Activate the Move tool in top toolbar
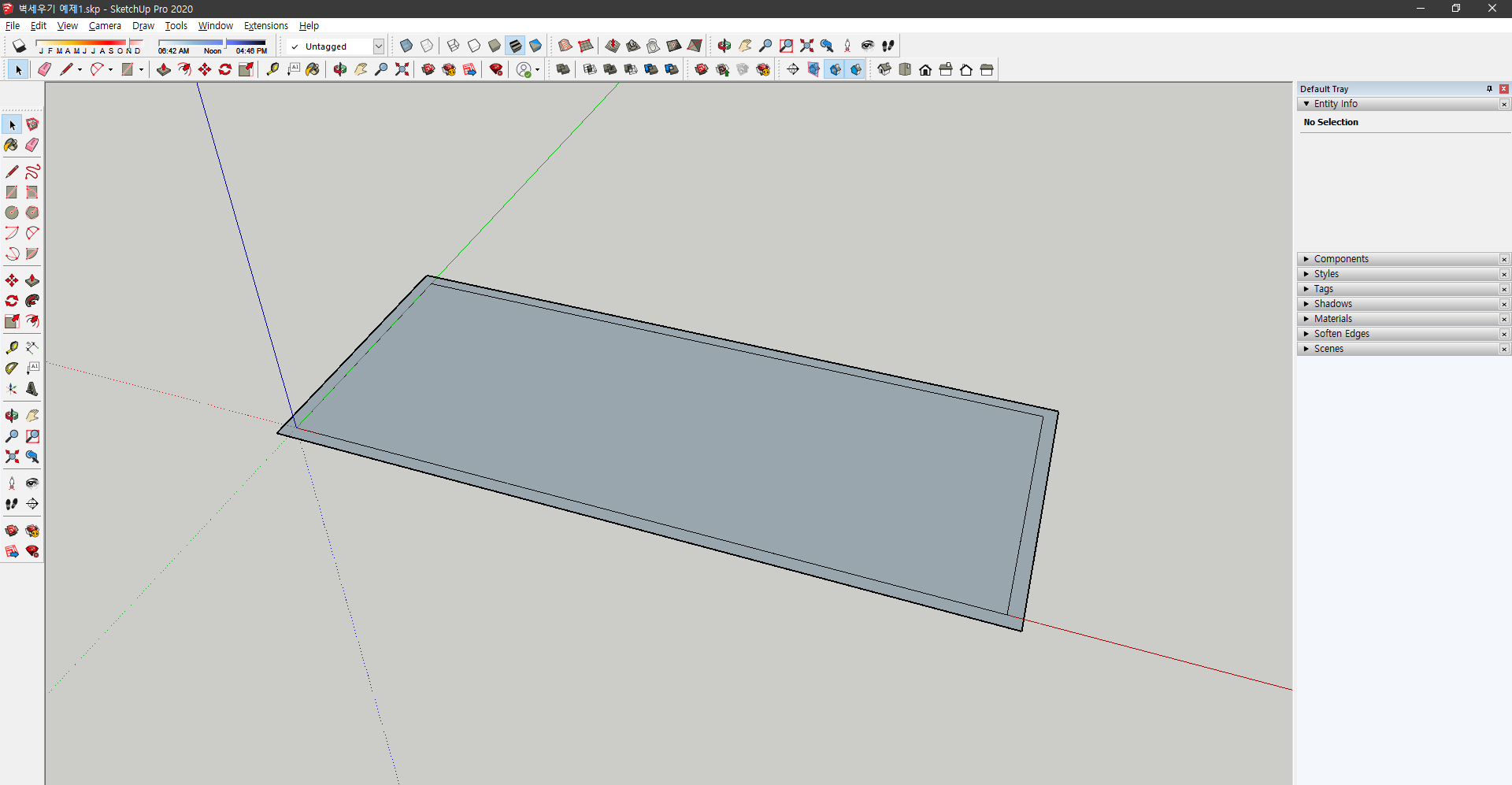The image size is (1512, 785). 205,69
